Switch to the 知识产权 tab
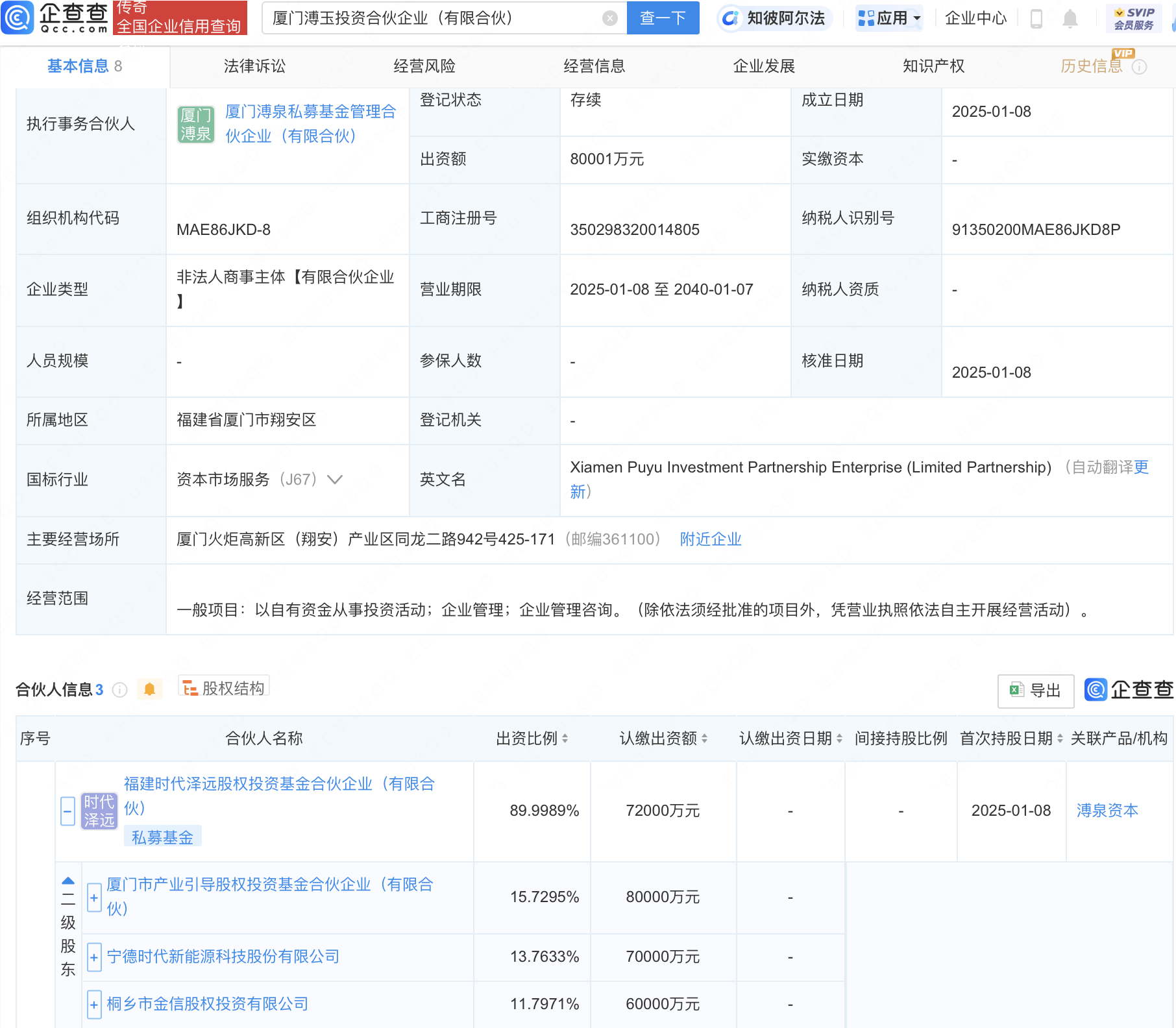The width and height of the screenshot is (1176, 1028). pos(933,66)
